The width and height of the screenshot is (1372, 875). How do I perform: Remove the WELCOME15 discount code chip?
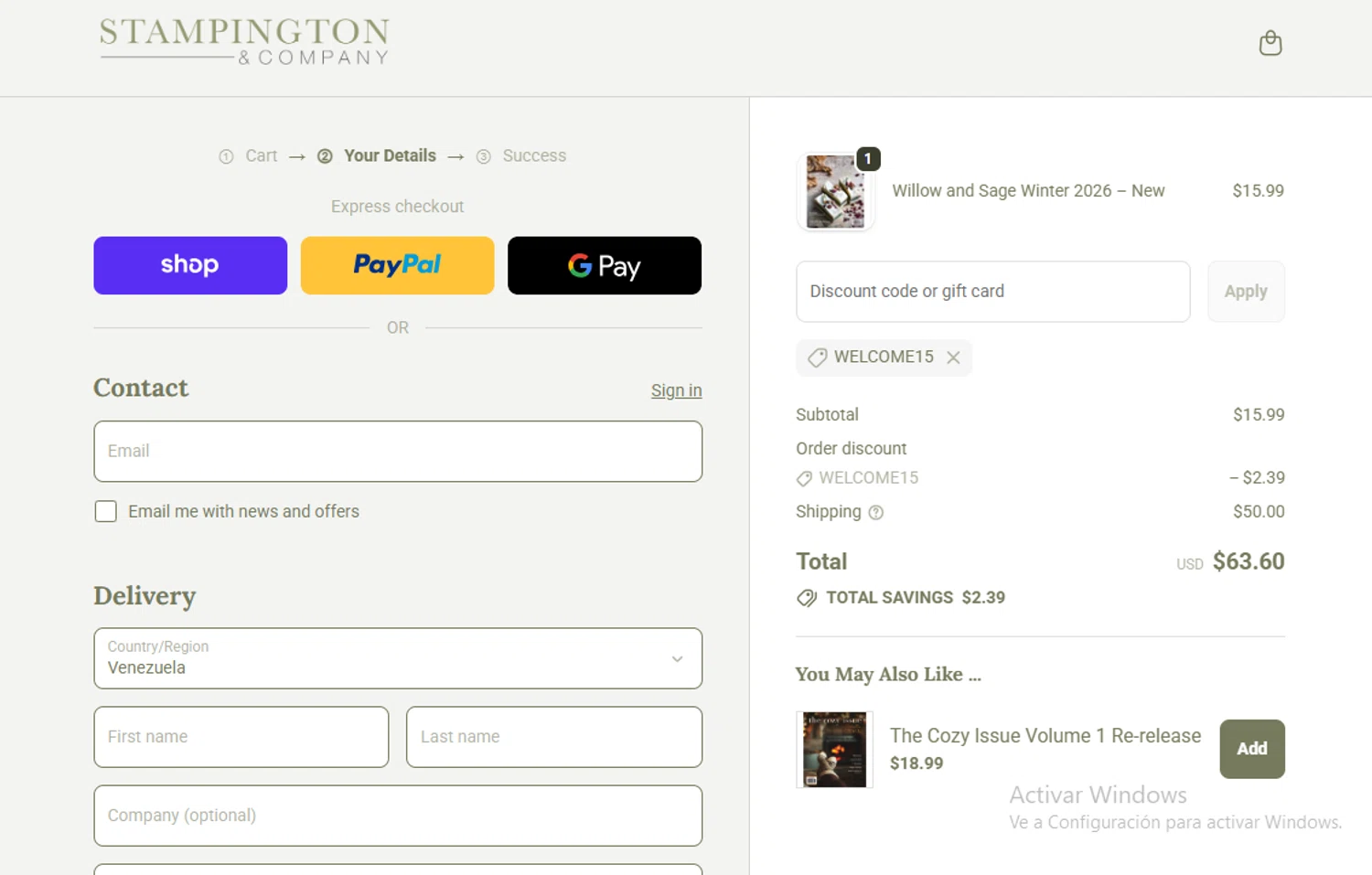point(953,357)
